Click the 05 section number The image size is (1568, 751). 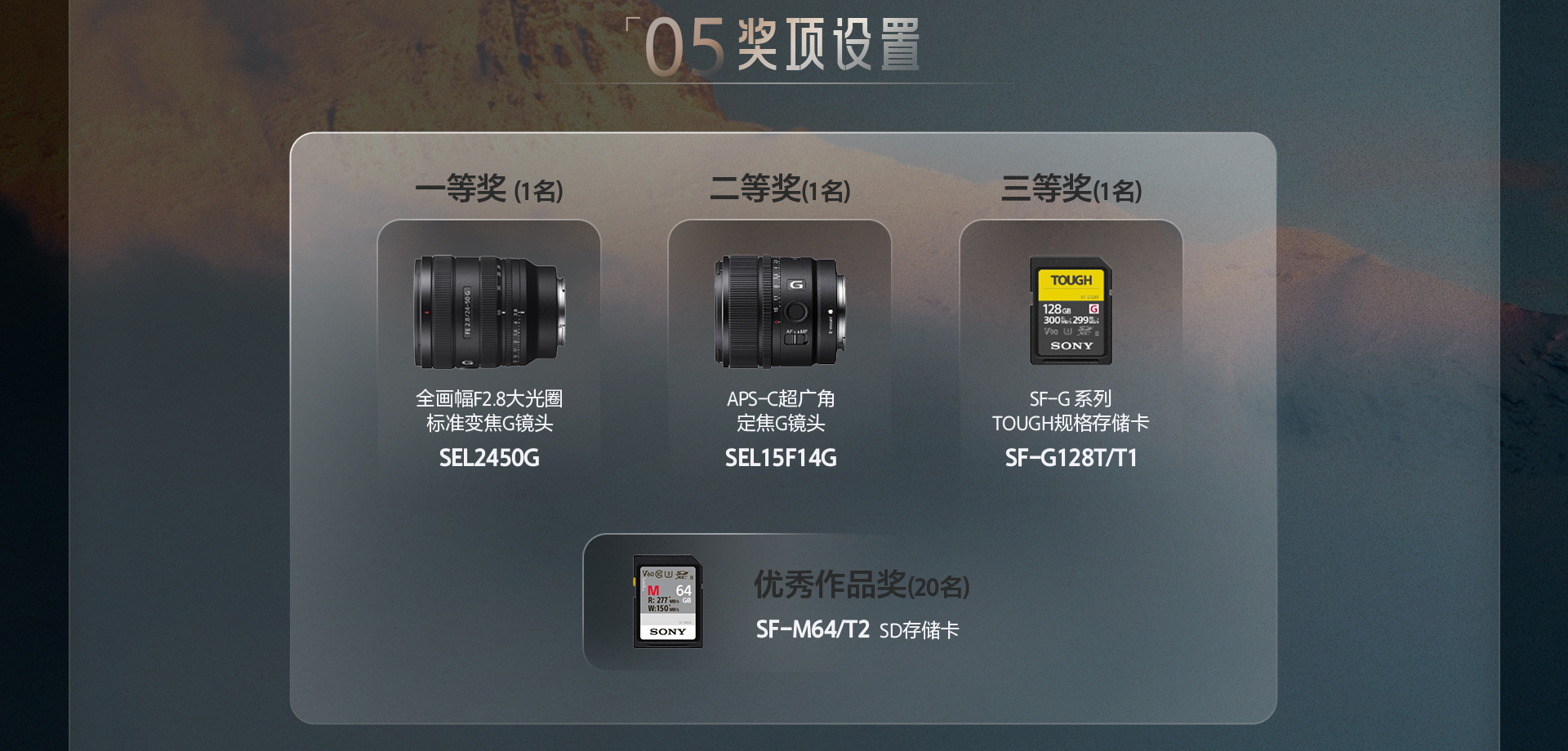point(684,47)
